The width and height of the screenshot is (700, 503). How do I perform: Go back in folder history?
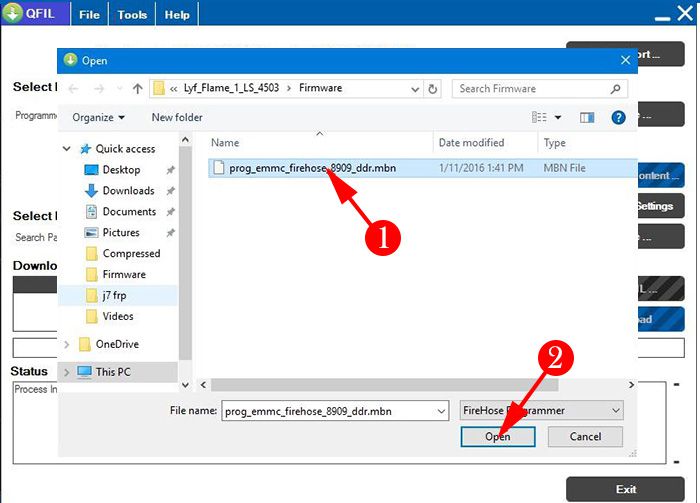pos(74,89)
